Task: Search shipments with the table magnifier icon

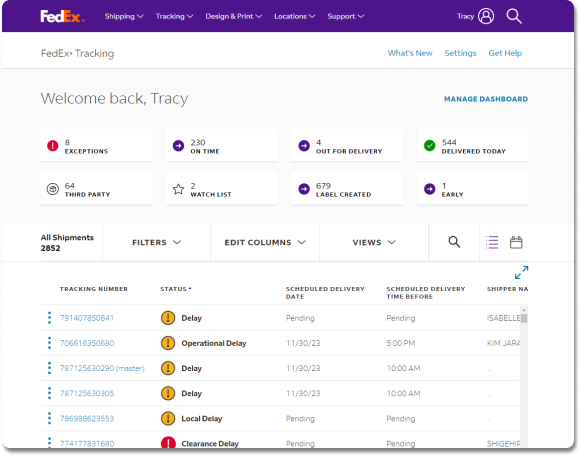Action: [454, 242]
